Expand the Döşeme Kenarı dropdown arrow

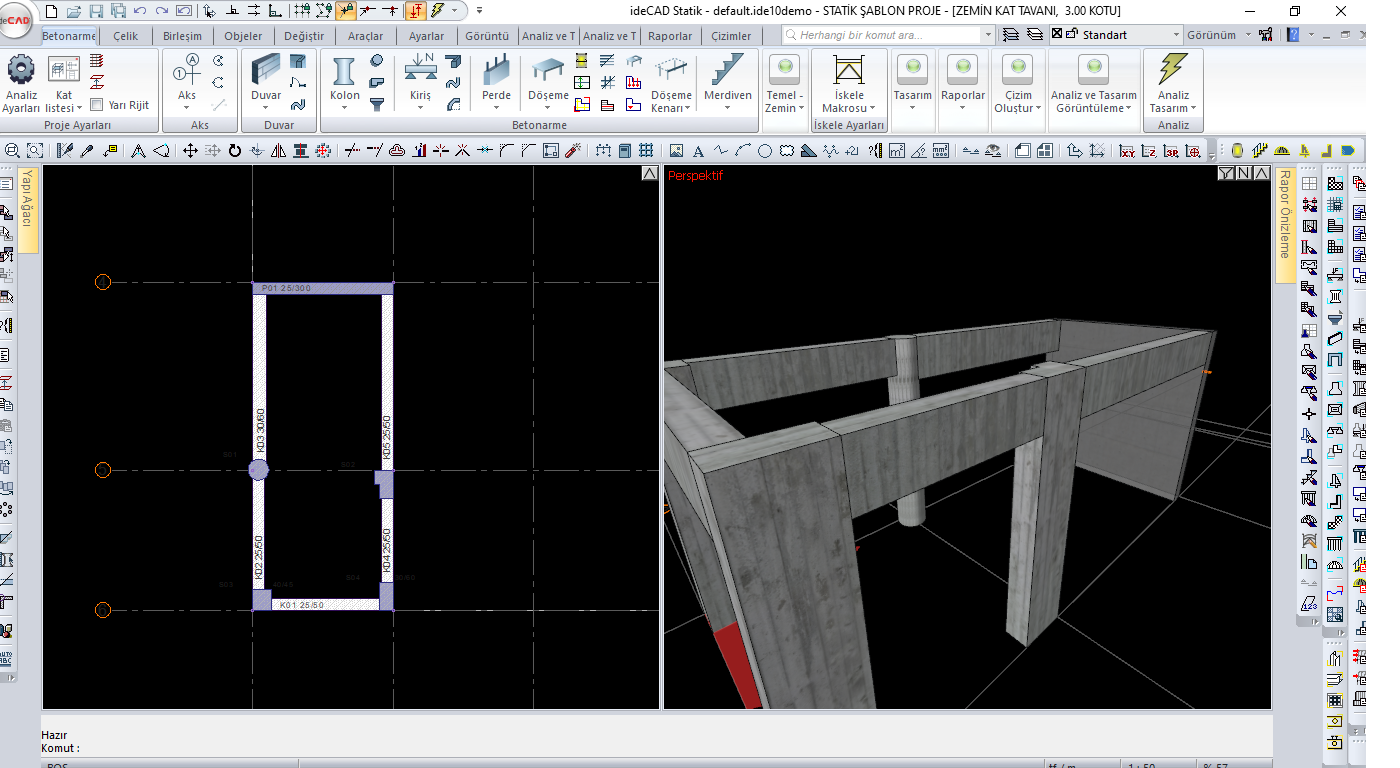tap(689, 108)
